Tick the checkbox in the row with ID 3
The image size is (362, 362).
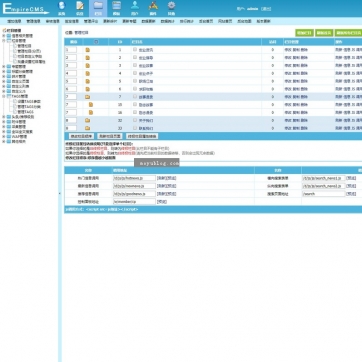click(x=135, y=65)
